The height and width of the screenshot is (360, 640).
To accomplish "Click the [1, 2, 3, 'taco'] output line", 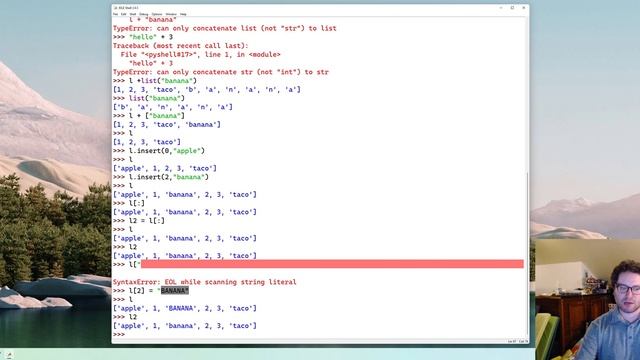I will pos(147,142).
